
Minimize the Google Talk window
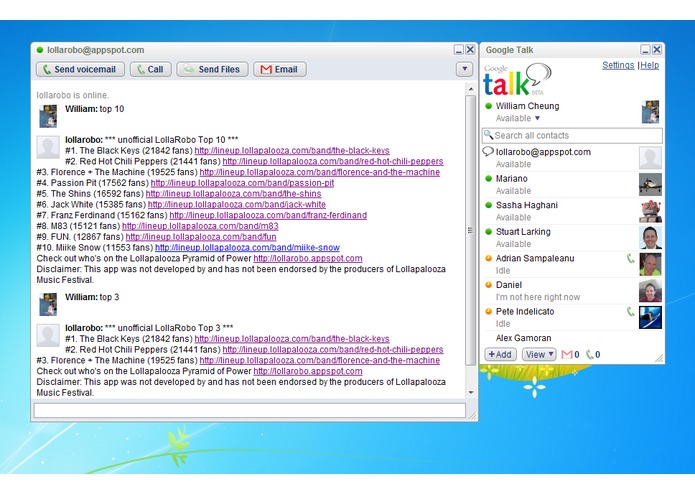coord(646,50)
